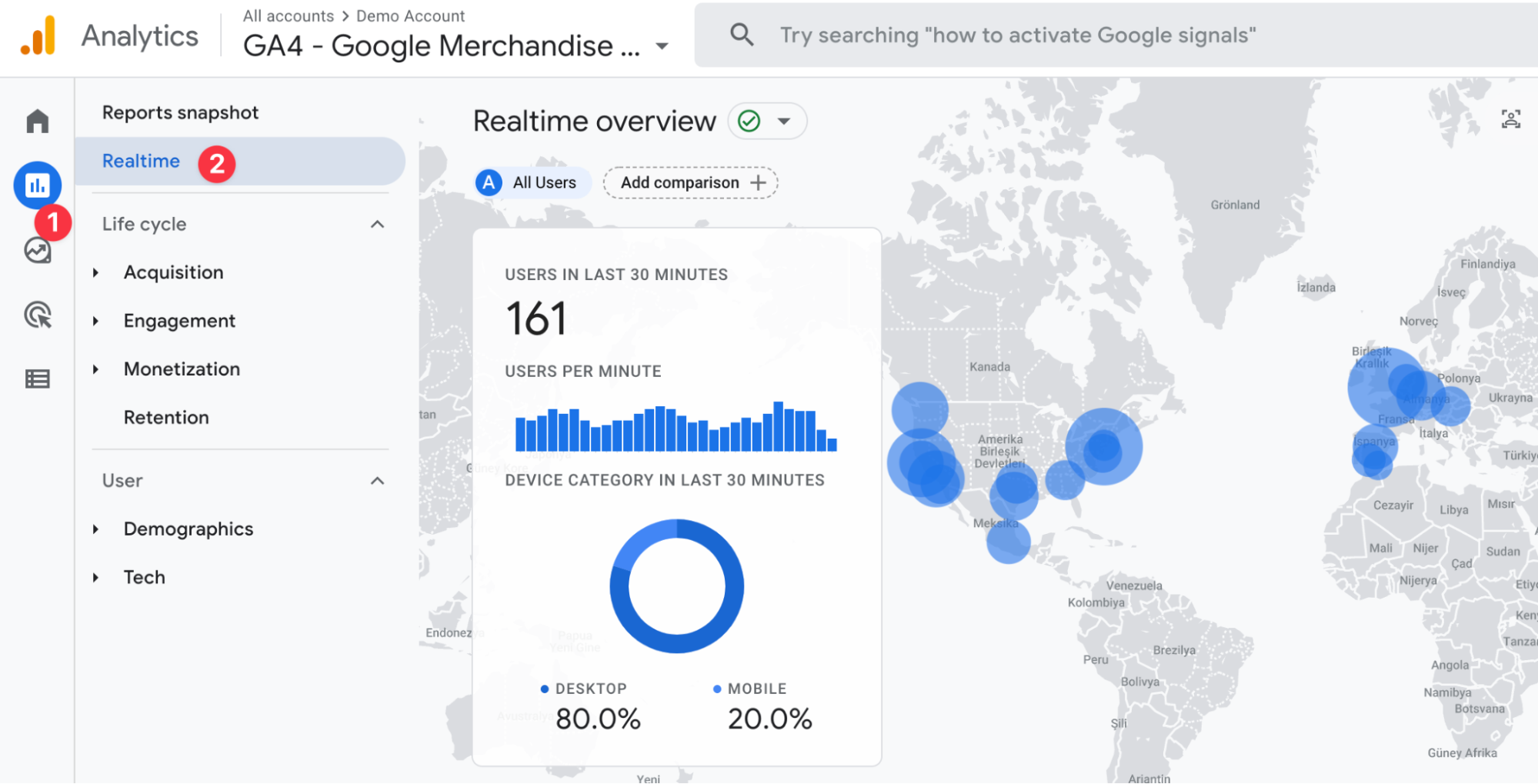The width and height of the screenshot is (1538, 784).
Task: Click the Demo Account breadcrumb link
Action: [410, 16]
